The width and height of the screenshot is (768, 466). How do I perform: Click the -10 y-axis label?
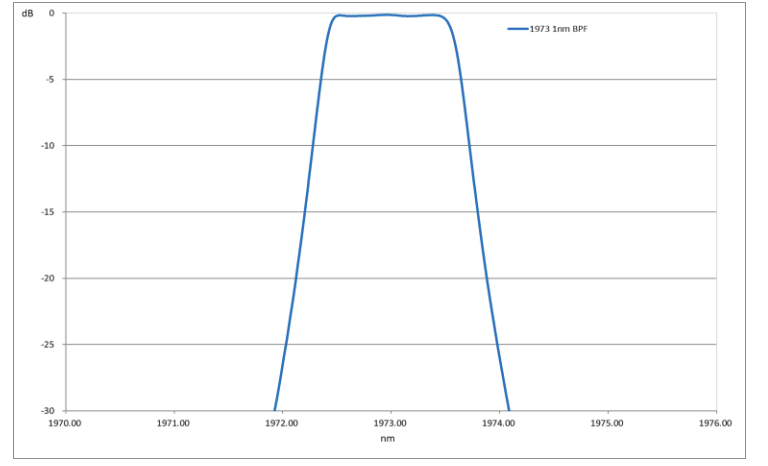(48, 146)
